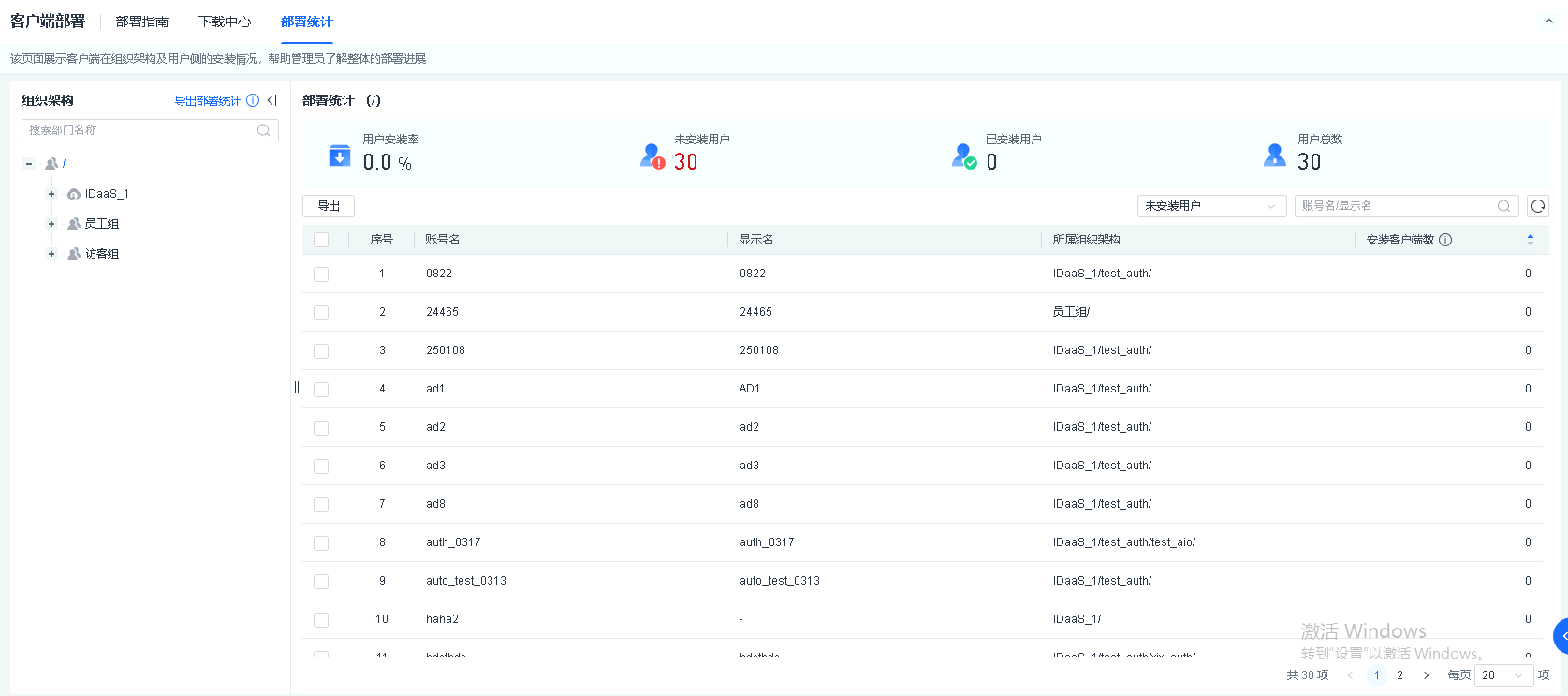
Task: Click sort arrows on 安装客户端数 column
Action: (x=1530, y=240)
